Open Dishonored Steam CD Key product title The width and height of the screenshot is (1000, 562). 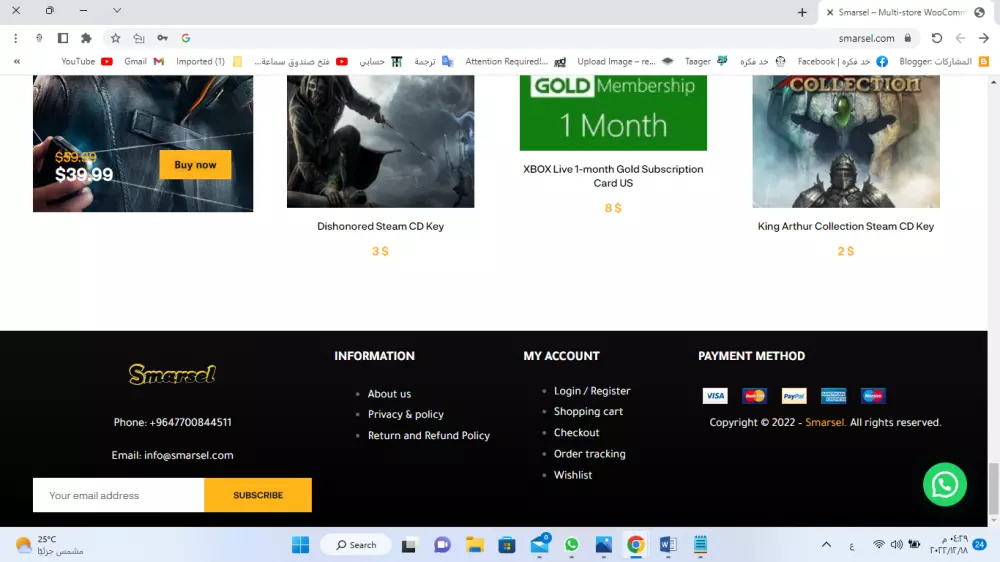tap(380, 226)
